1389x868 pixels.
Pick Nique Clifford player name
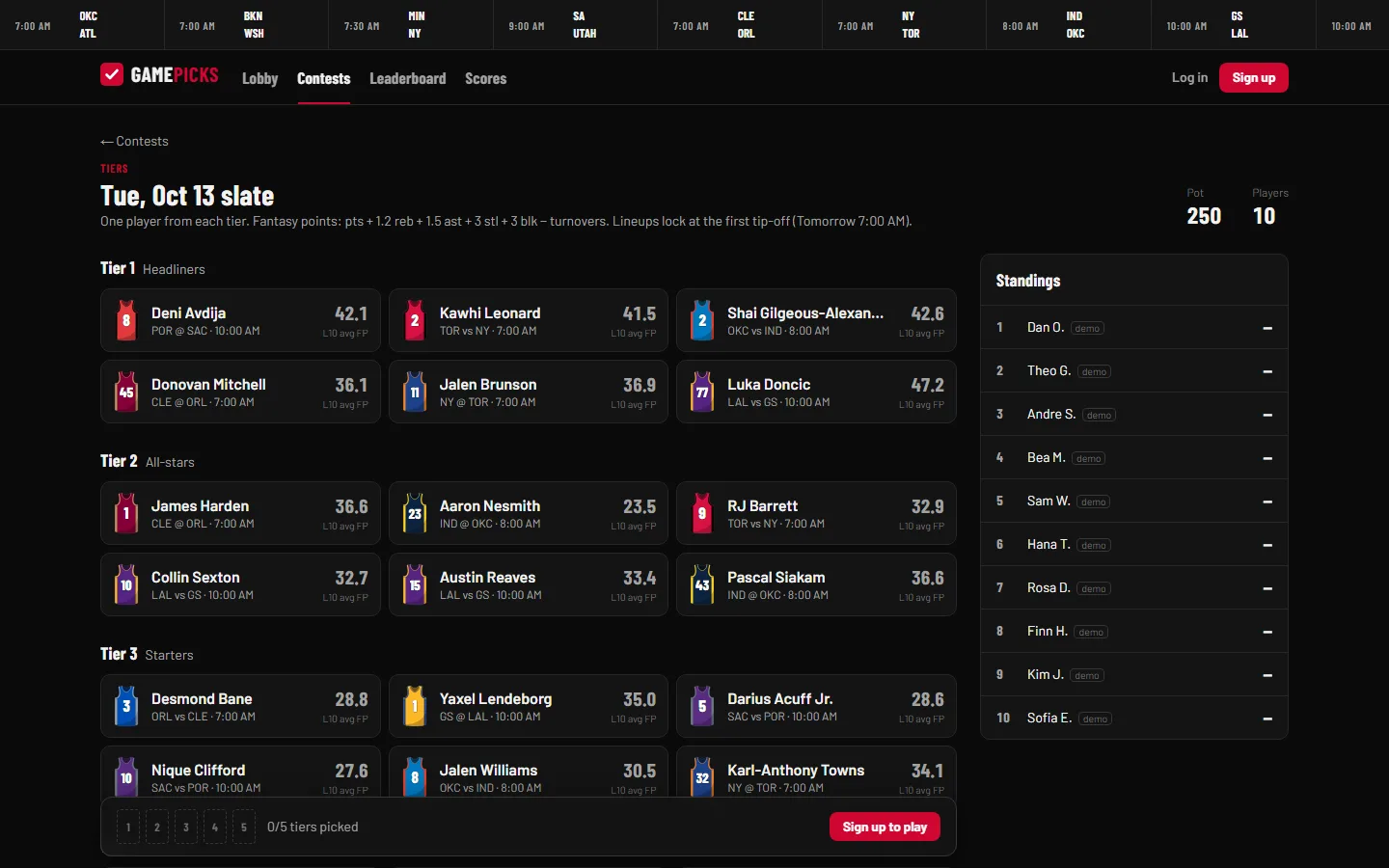198,770
